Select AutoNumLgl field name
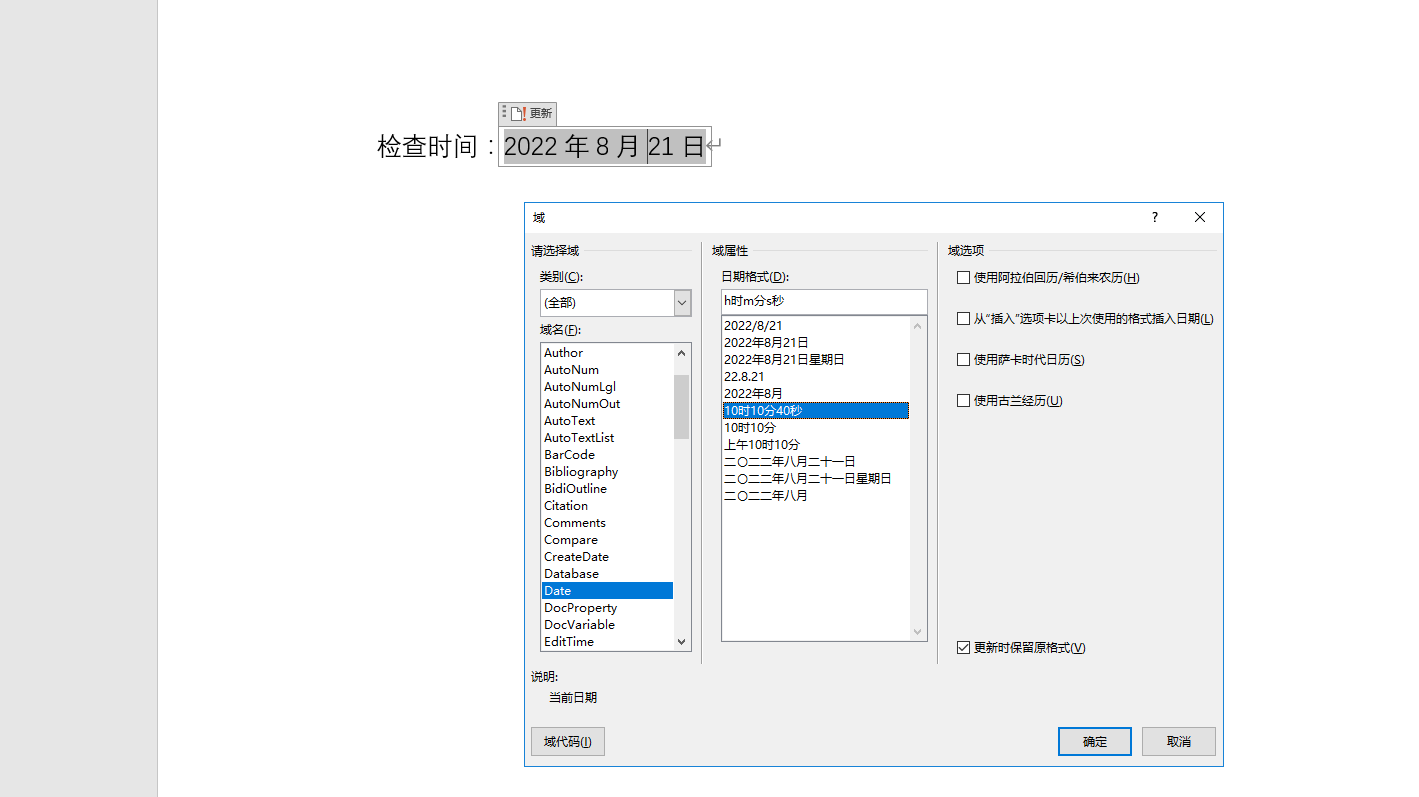1419x797 pixels. pyautogui.click(x=607, y=387)
